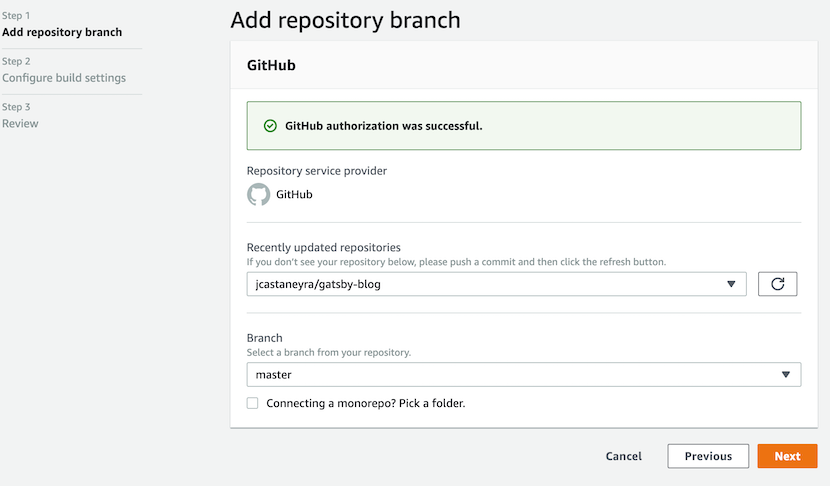Go to Step 2 Configure build settings

[64, 78]
